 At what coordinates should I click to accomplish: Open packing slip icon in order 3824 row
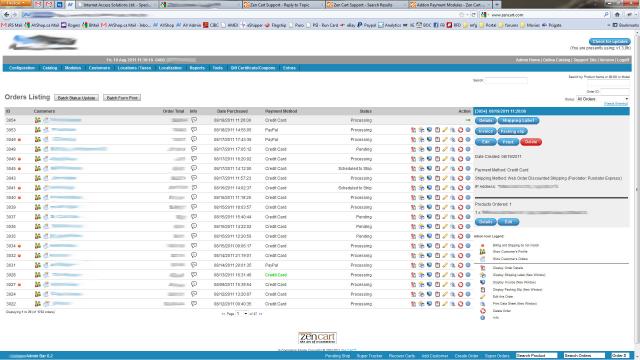point(437,294)
